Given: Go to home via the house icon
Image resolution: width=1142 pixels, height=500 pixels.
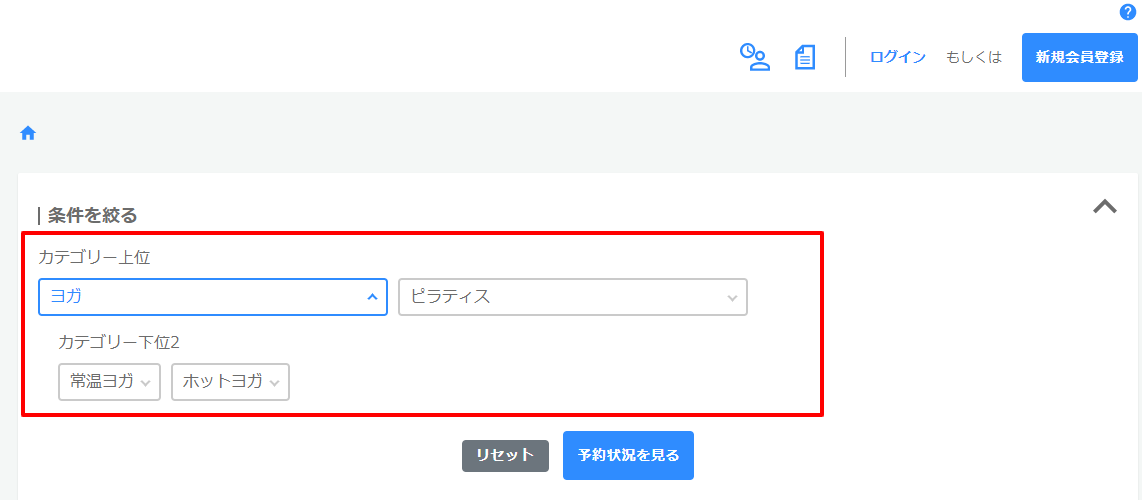Looking at the screenshot, I should [28, 133].
